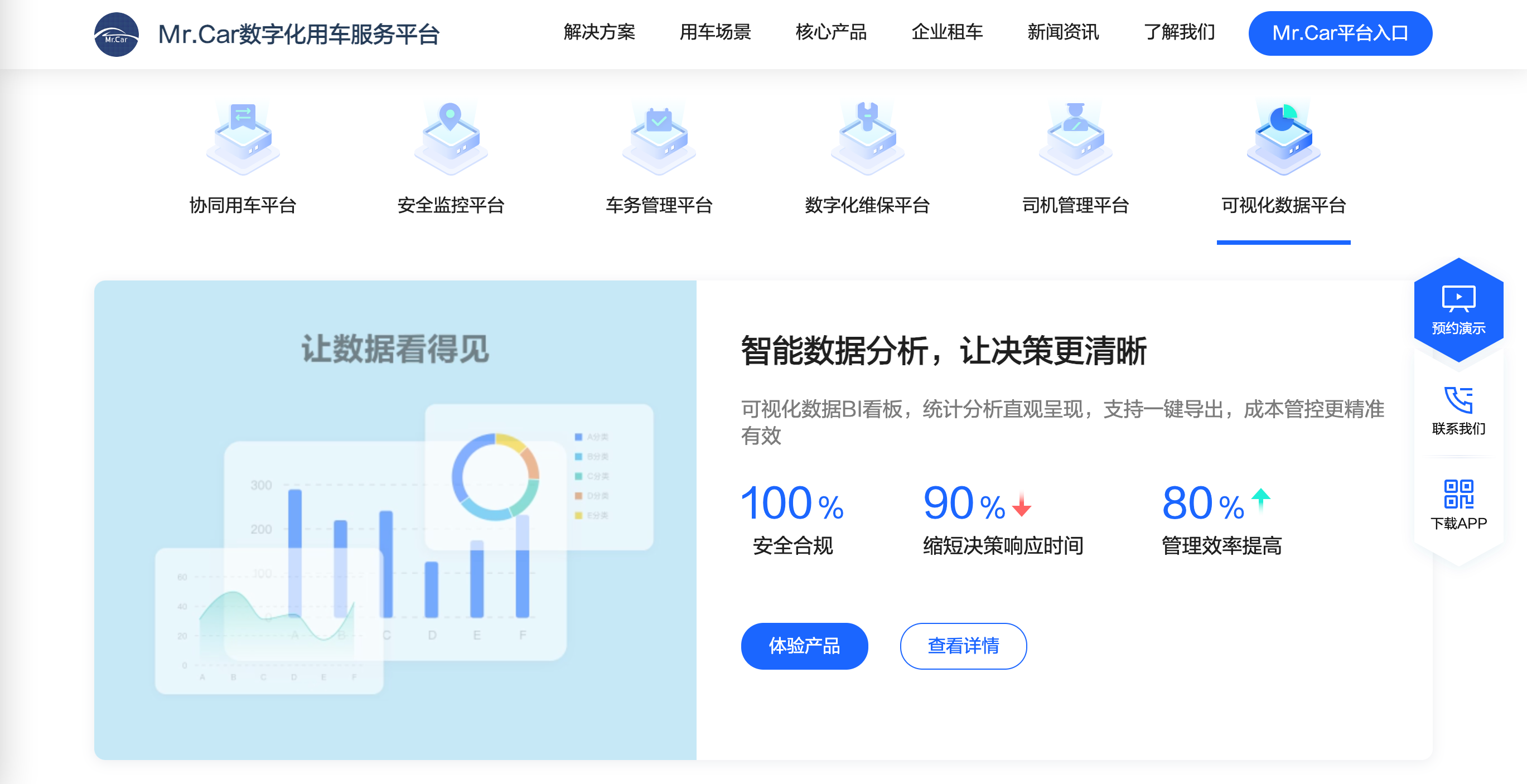
Task: Click the 联系我们 label
Action: click(x=1458, y=428)
